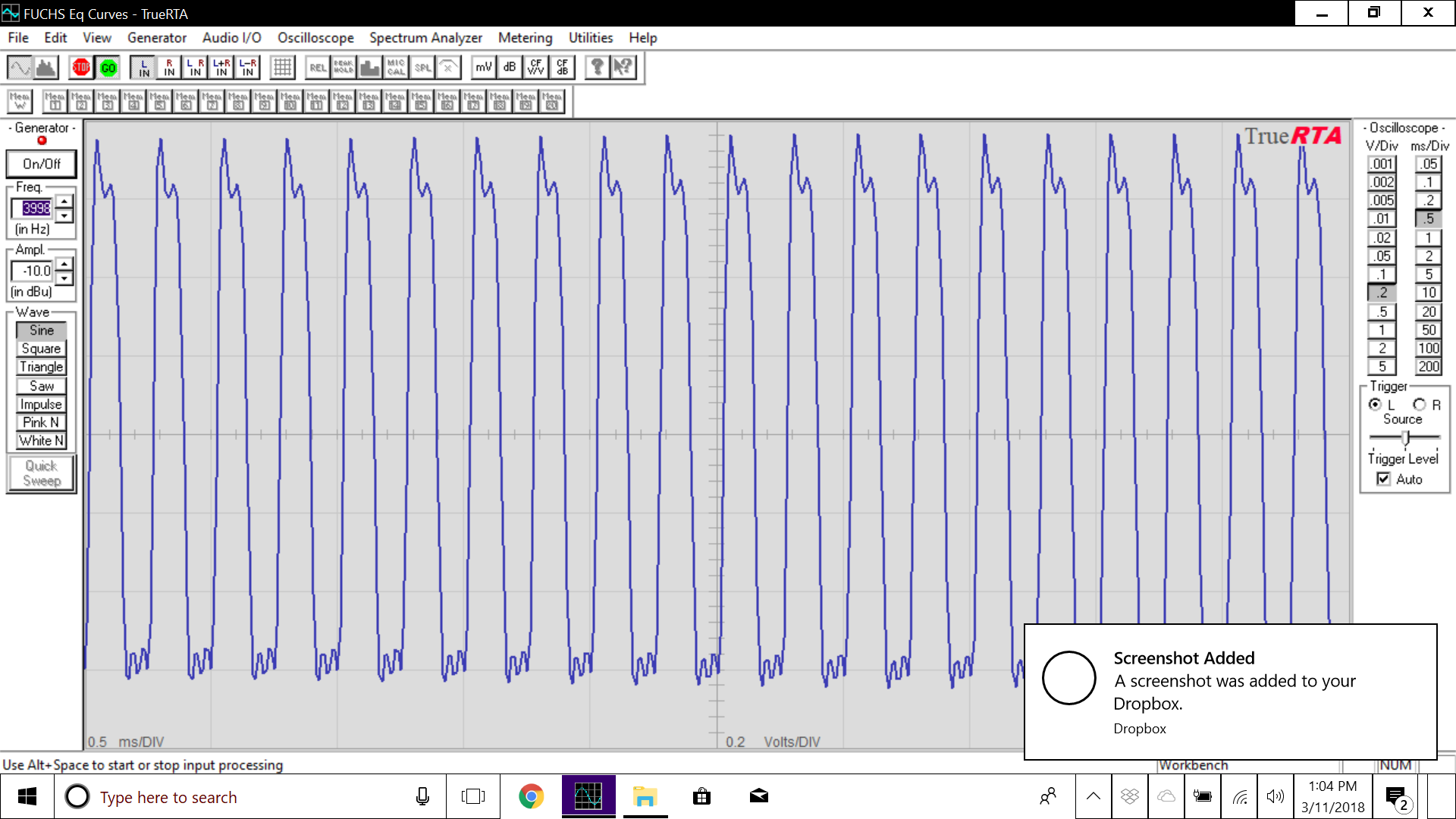1456x819 pixels.
Task: Set oscilloscope to 1 ms/Div
Action: (1429, 237)
